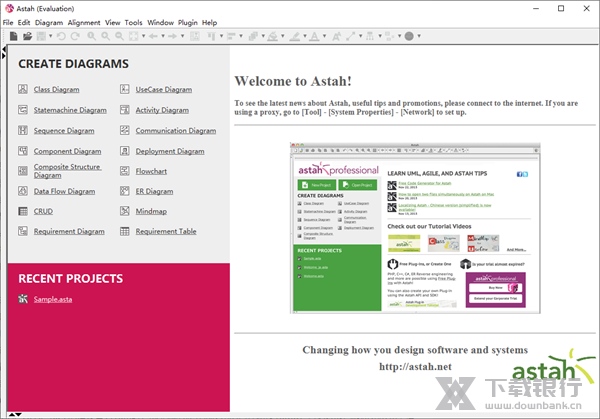Click the Sequence Diagram icon
Screen dimensions: 600x419
coord(23,131)
